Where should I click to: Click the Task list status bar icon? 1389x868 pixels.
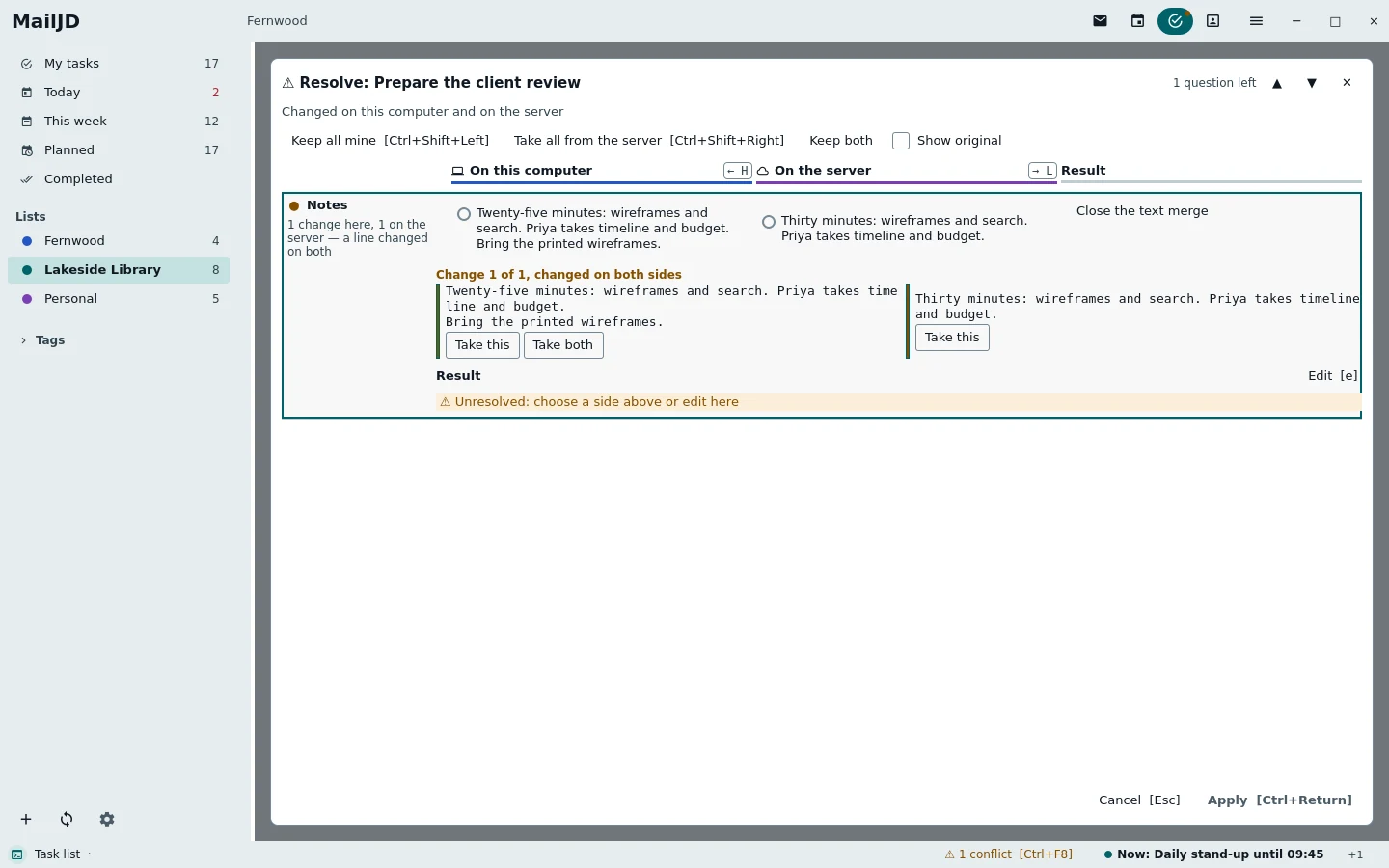pyautogui.click(x=17, y=854)
